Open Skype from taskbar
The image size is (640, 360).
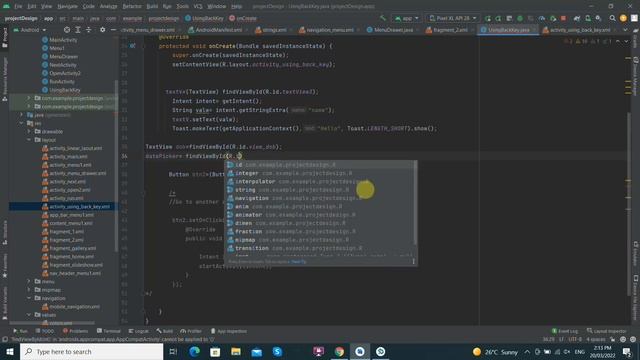coord(277,351)
